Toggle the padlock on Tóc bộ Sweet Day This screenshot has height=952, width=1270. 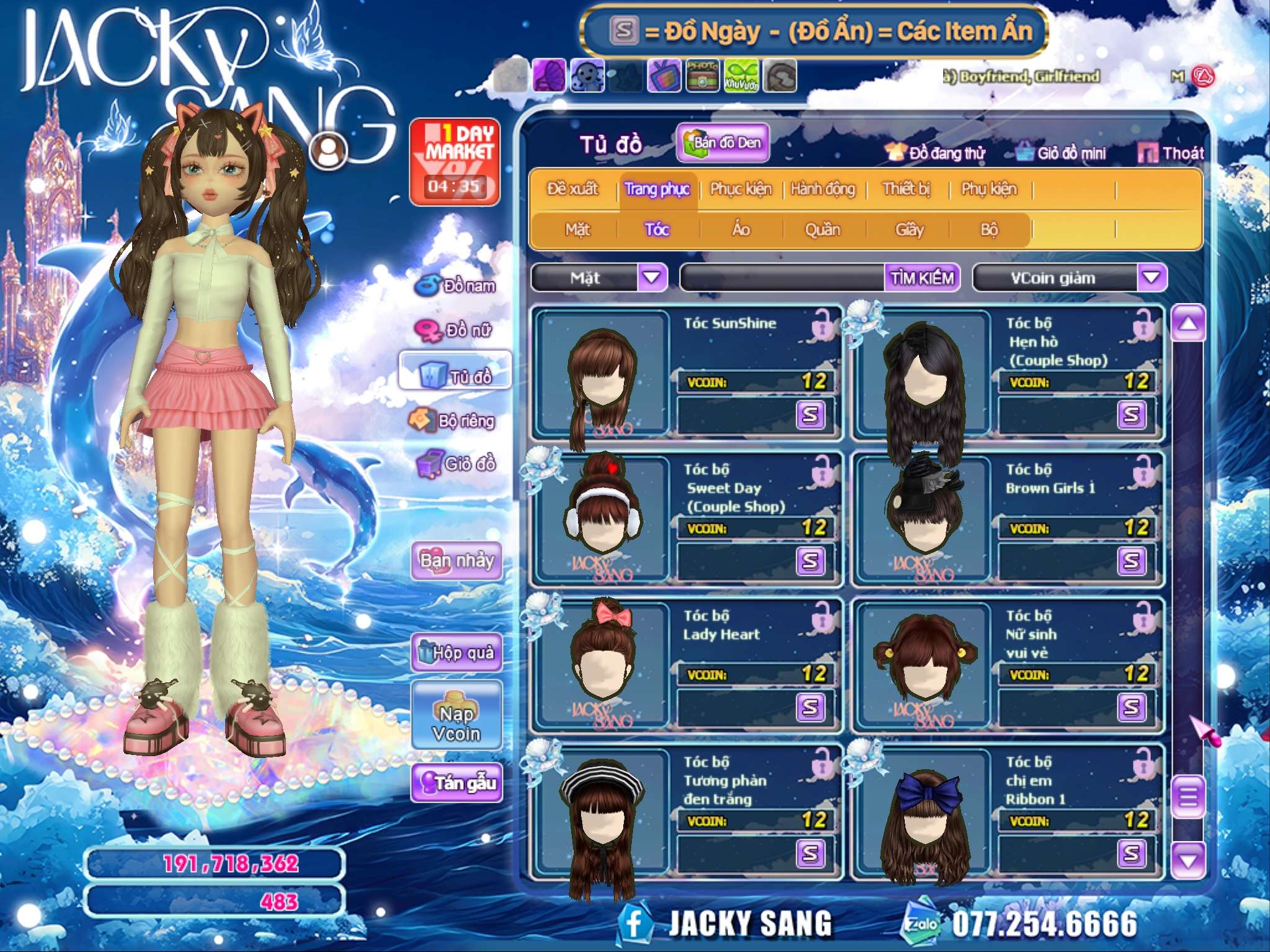(x=823, y=471)
